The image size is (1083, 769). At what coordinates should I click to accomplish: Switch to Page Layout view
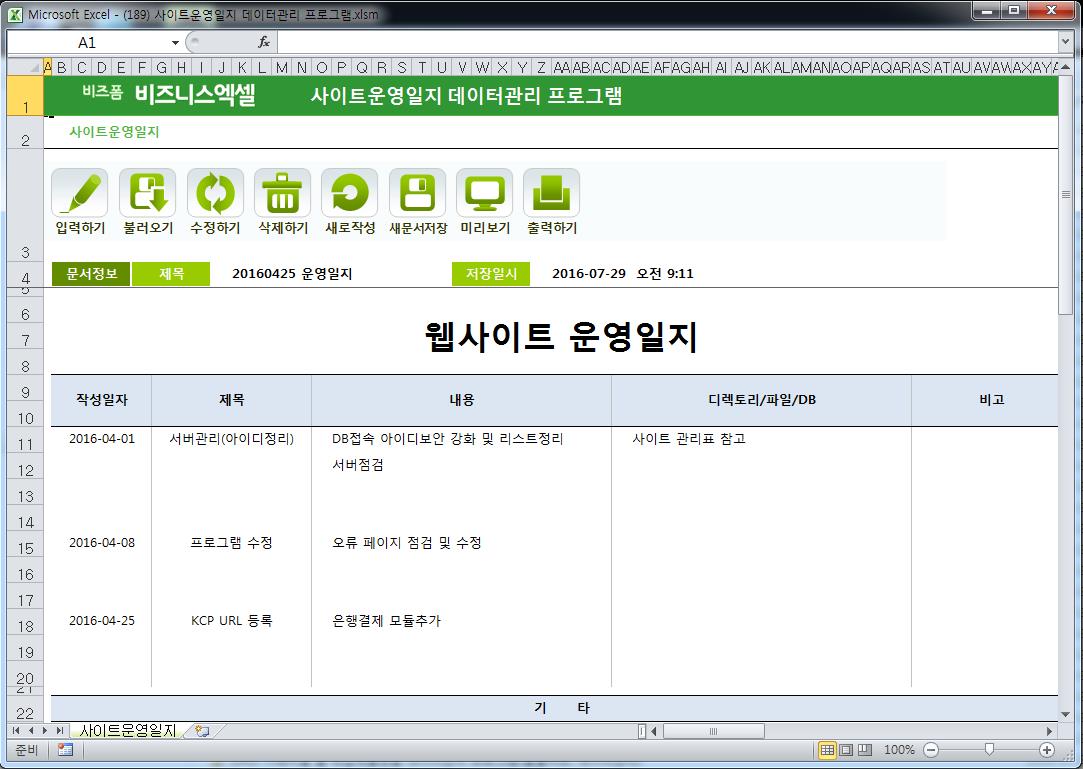coord(846,750)
